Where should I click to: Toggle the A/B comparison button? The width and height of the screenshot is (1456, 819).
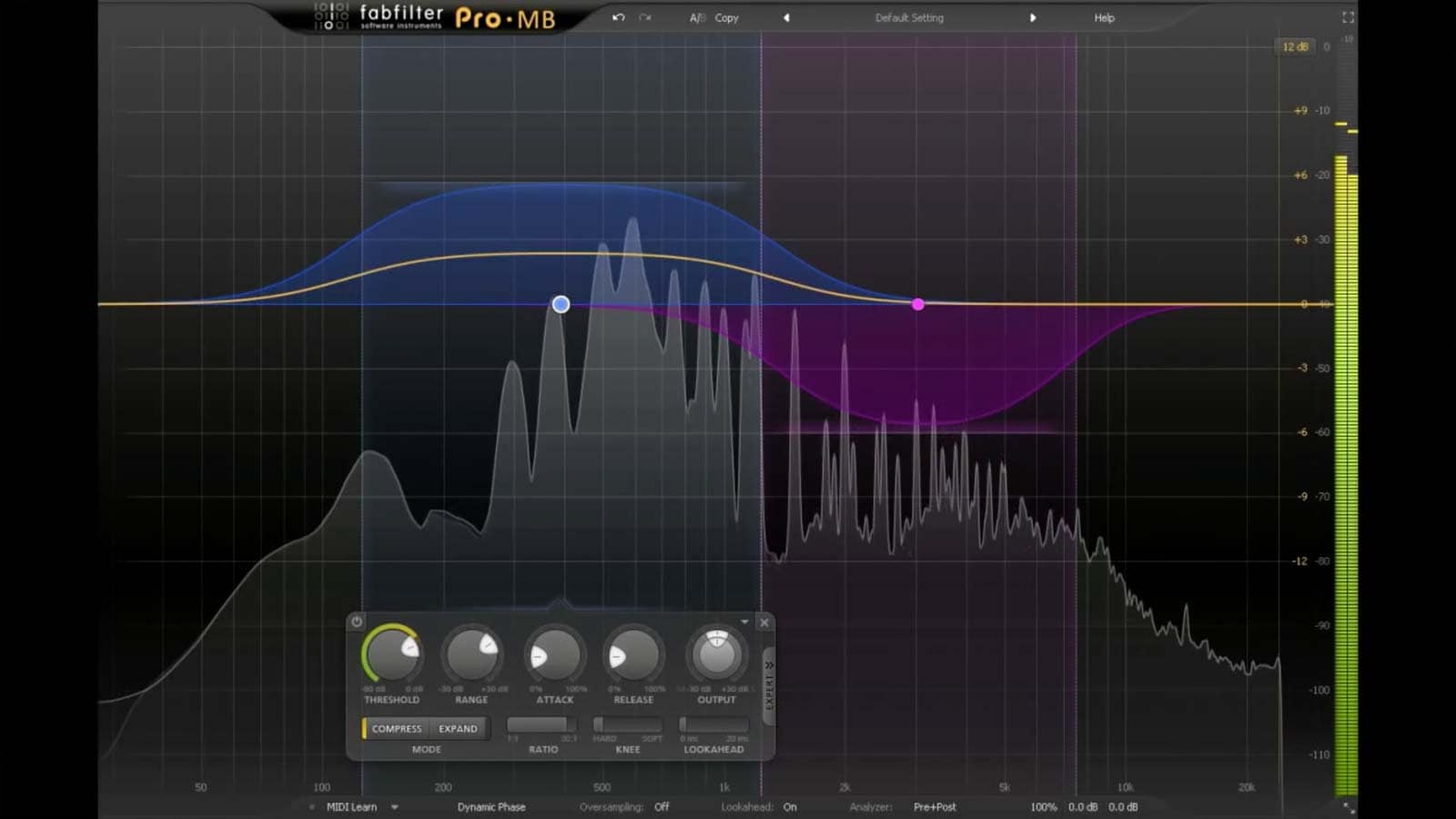coord(698,17)
